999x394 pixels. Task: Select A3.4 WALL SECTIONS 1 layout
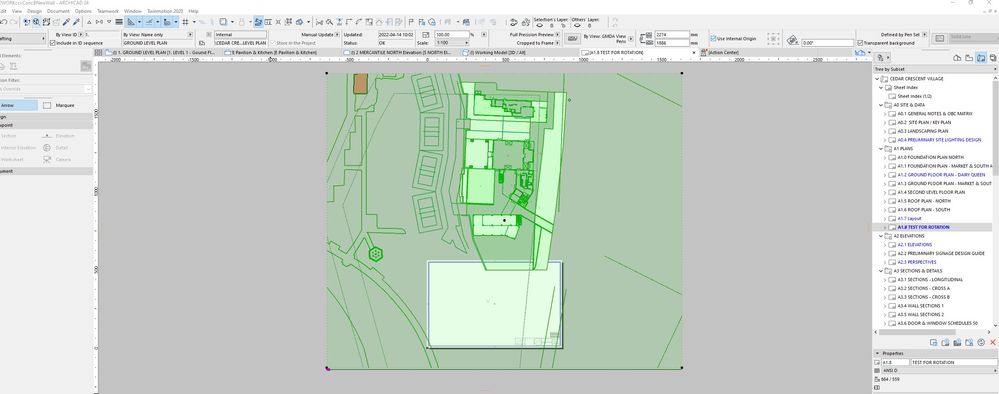click(x=921, y=306)
